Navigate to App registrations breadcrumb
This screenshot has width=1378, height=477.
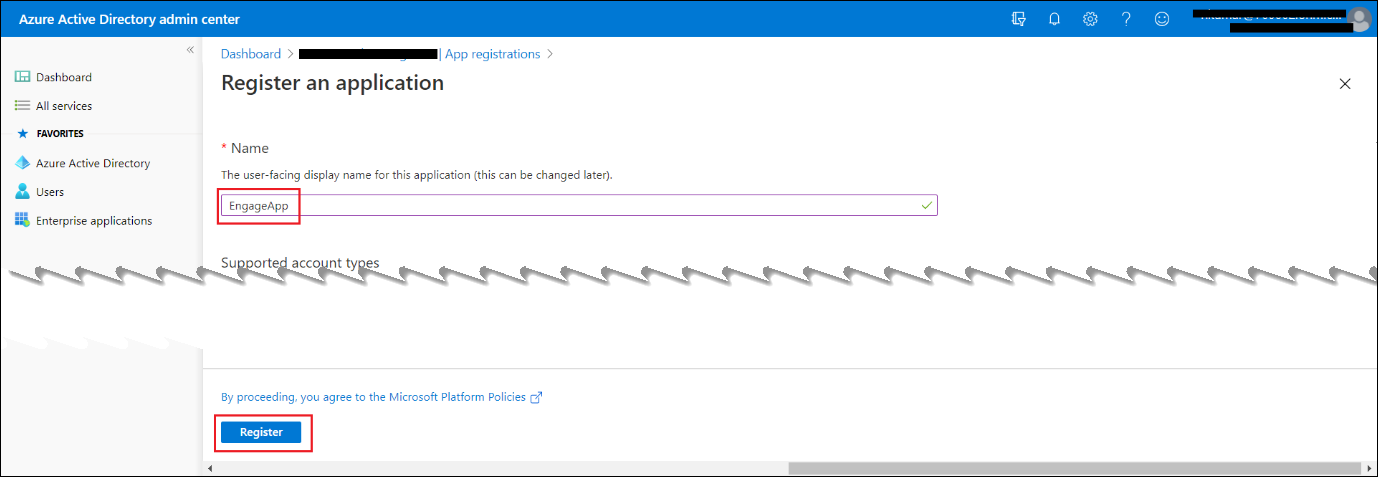pyautogui.click(x=492, y=54)
